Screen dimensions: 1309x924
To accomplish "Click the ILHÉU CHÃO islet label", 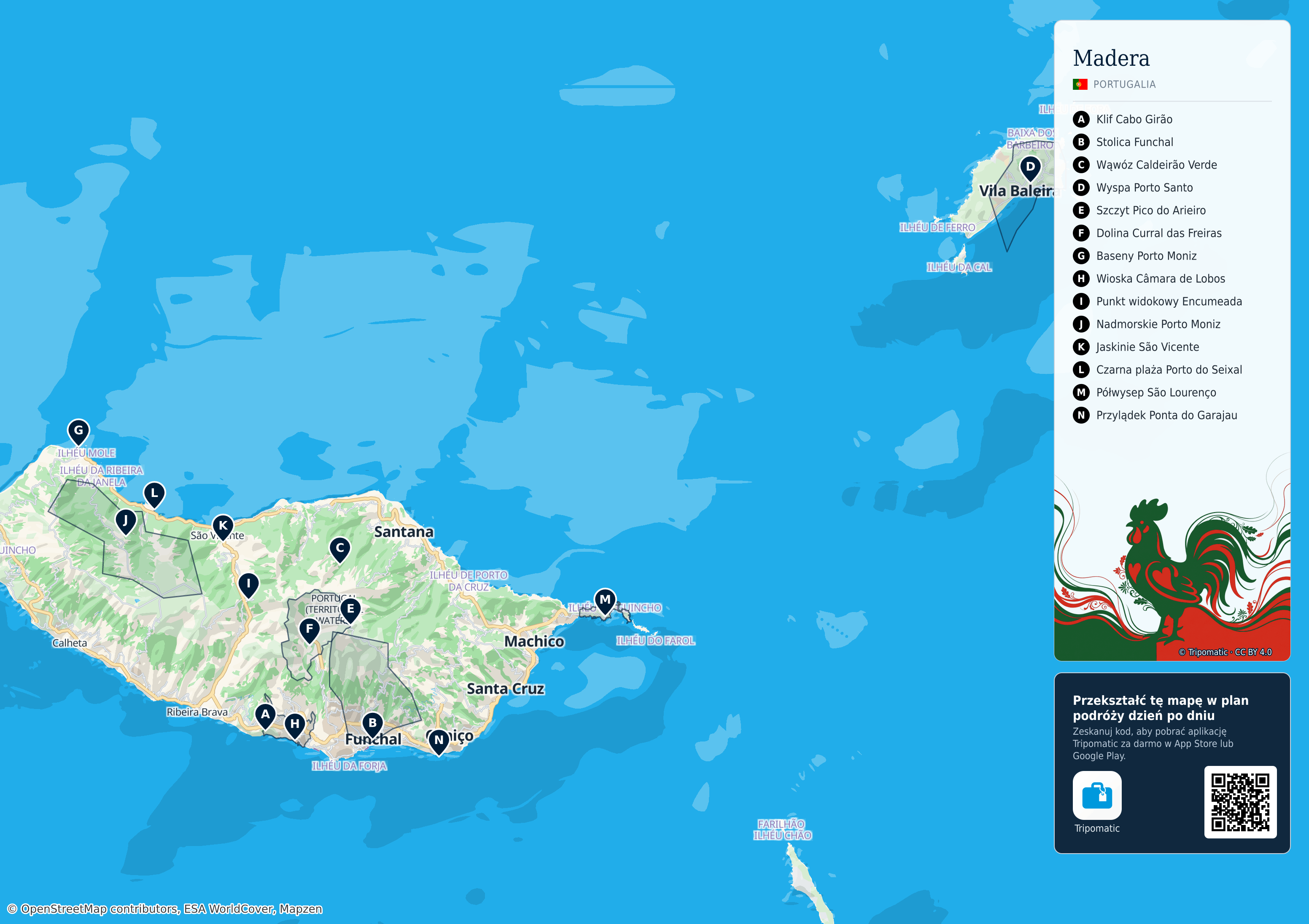I will click(x=782, y=835).
